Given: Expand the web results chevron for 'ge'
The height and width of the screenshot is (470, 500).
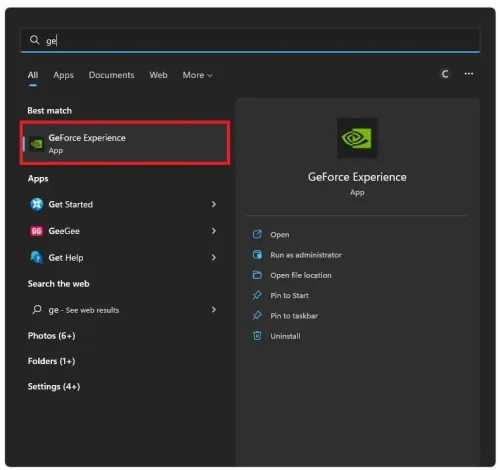Looking at the screenshot, I should [214, 310].
